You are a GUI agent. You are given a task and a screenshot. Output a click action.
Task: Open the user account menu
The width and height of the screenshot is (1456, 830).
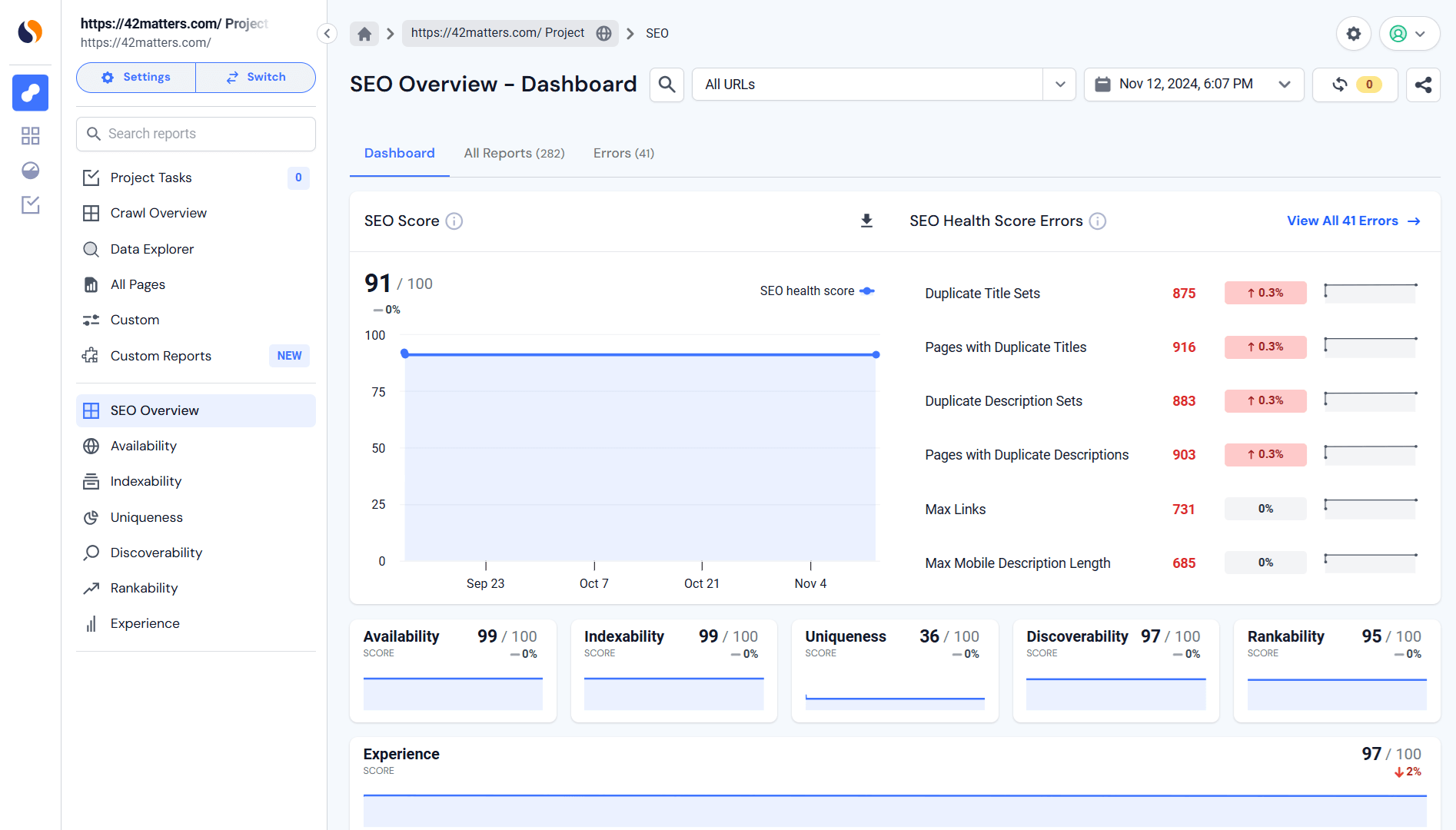click(x=1408, y=34)
